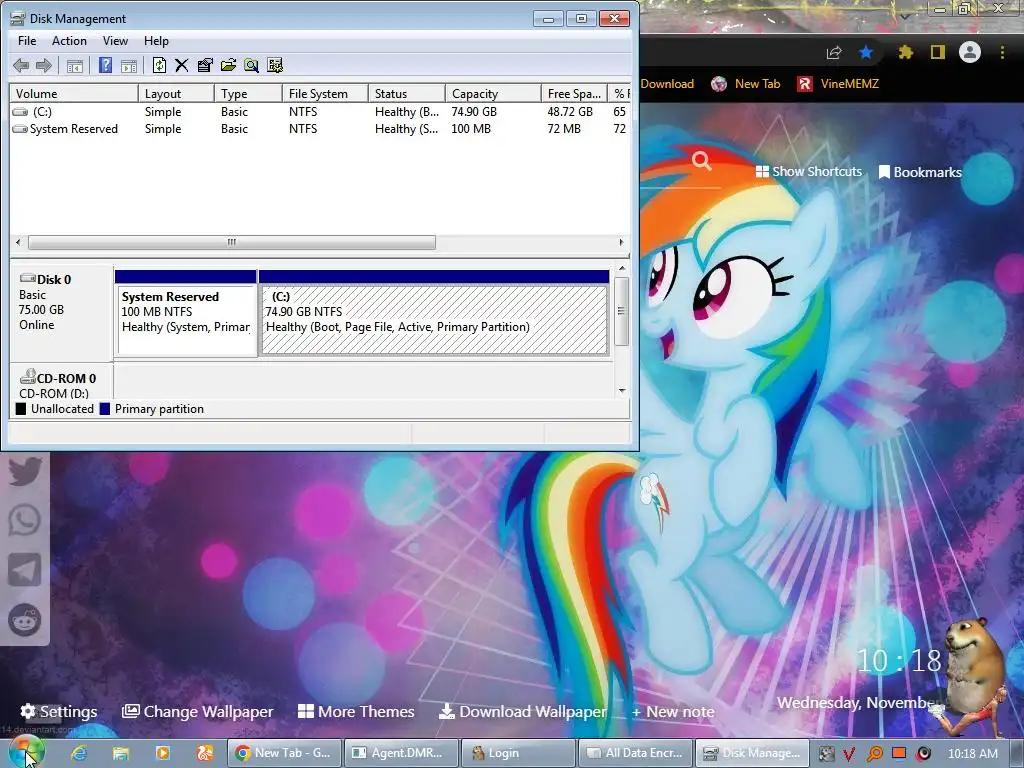This screenshot has height=768, width=1024.
Task: Click the Forward arrow in the Disk Management toolbar
Action: tap(44, 65)
